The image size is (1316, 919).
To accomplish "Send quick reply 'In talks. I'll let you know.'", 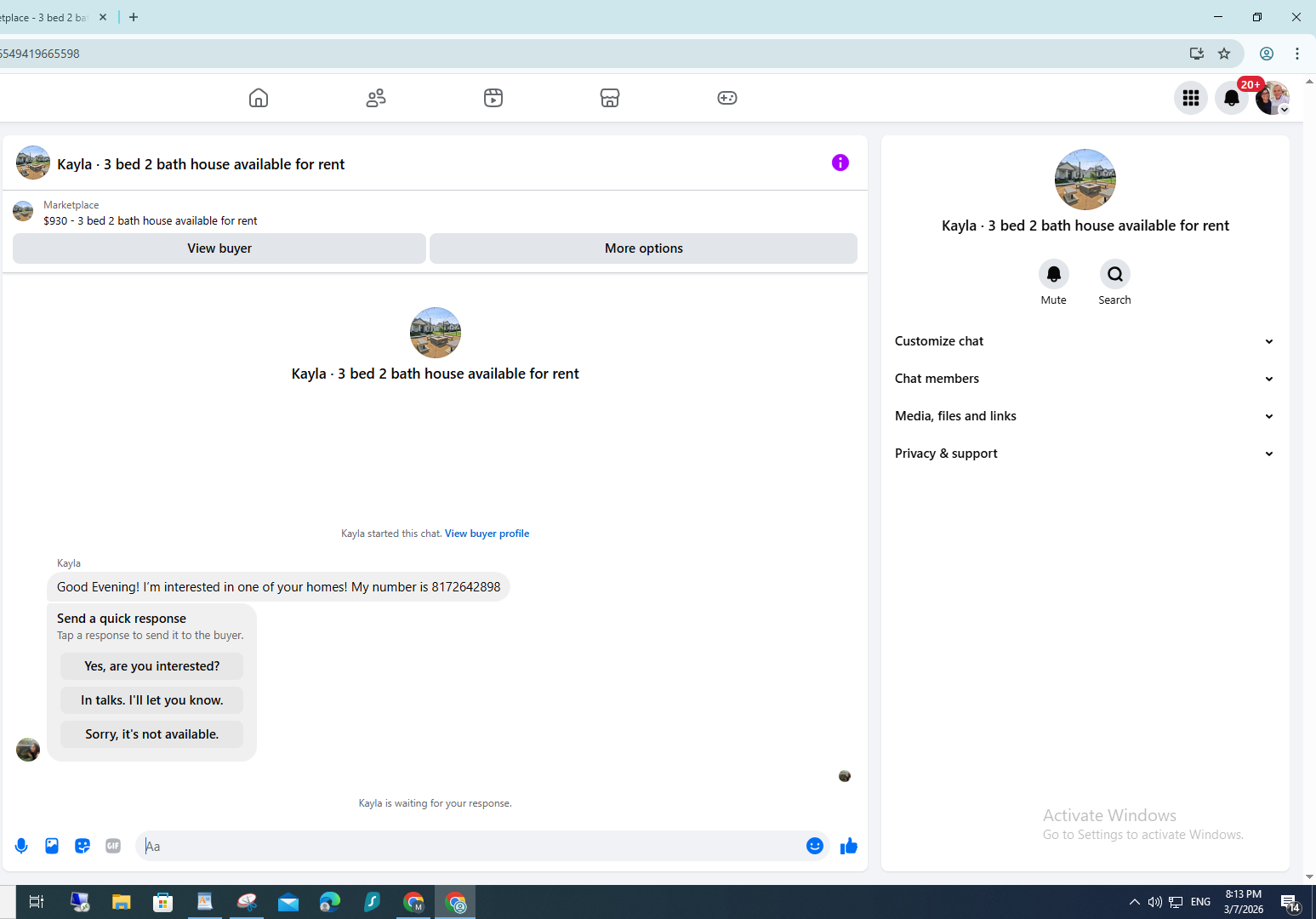I will (x=152, y=700).
